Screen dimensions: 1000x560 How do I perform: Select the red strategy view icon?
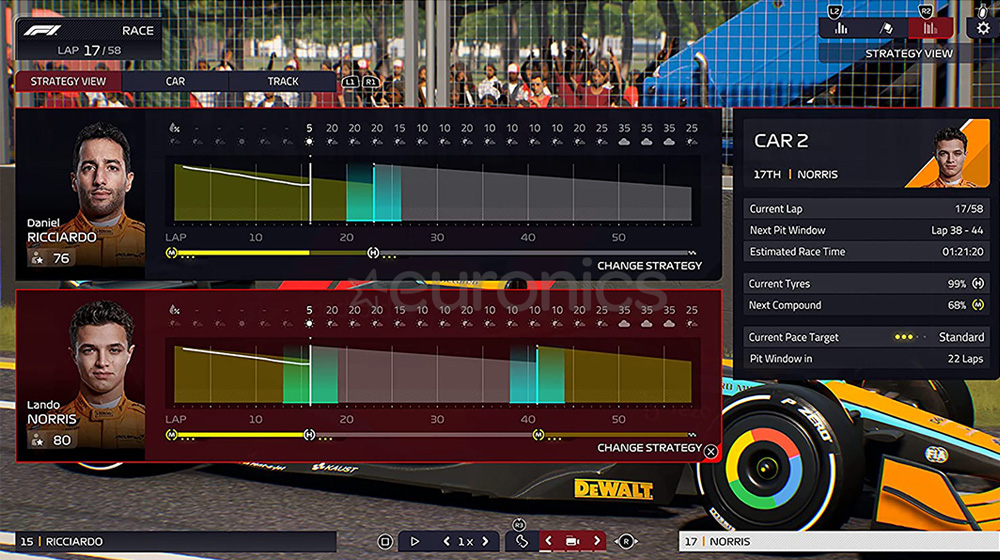coord(930,28)
